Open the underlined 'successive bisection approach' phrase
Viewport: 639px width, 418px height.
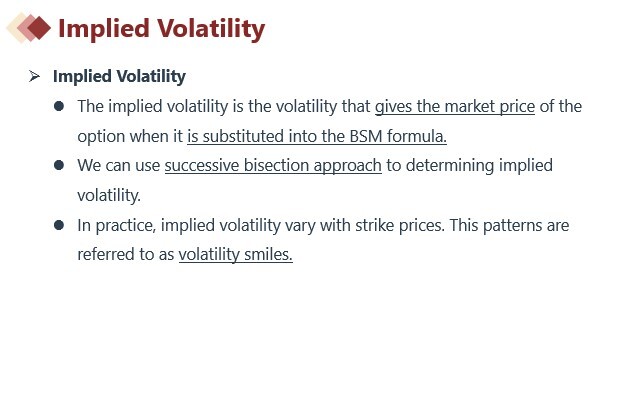click(273, 166)
